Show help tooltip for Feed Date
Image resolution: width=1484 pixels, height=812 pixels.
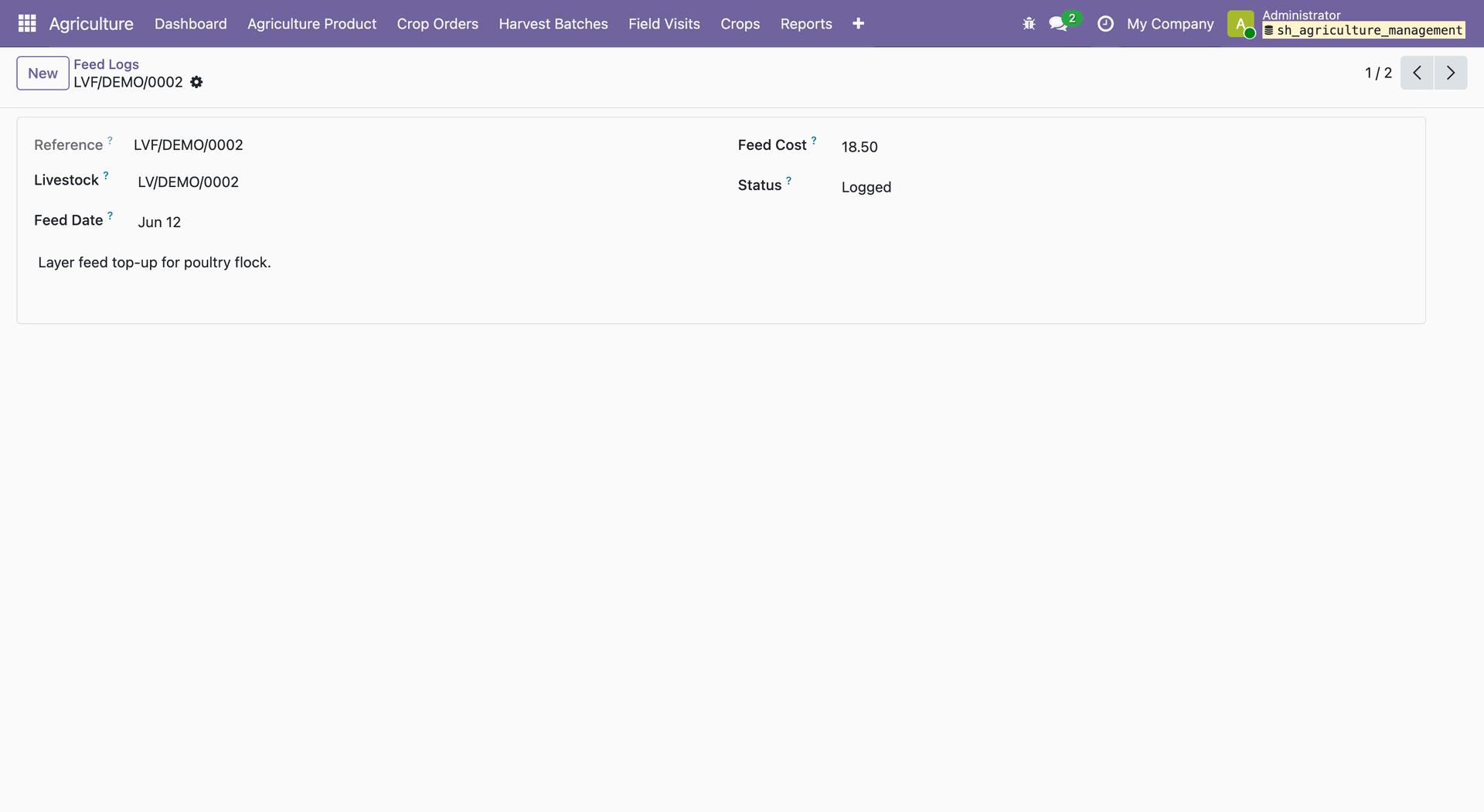point(110,216)
